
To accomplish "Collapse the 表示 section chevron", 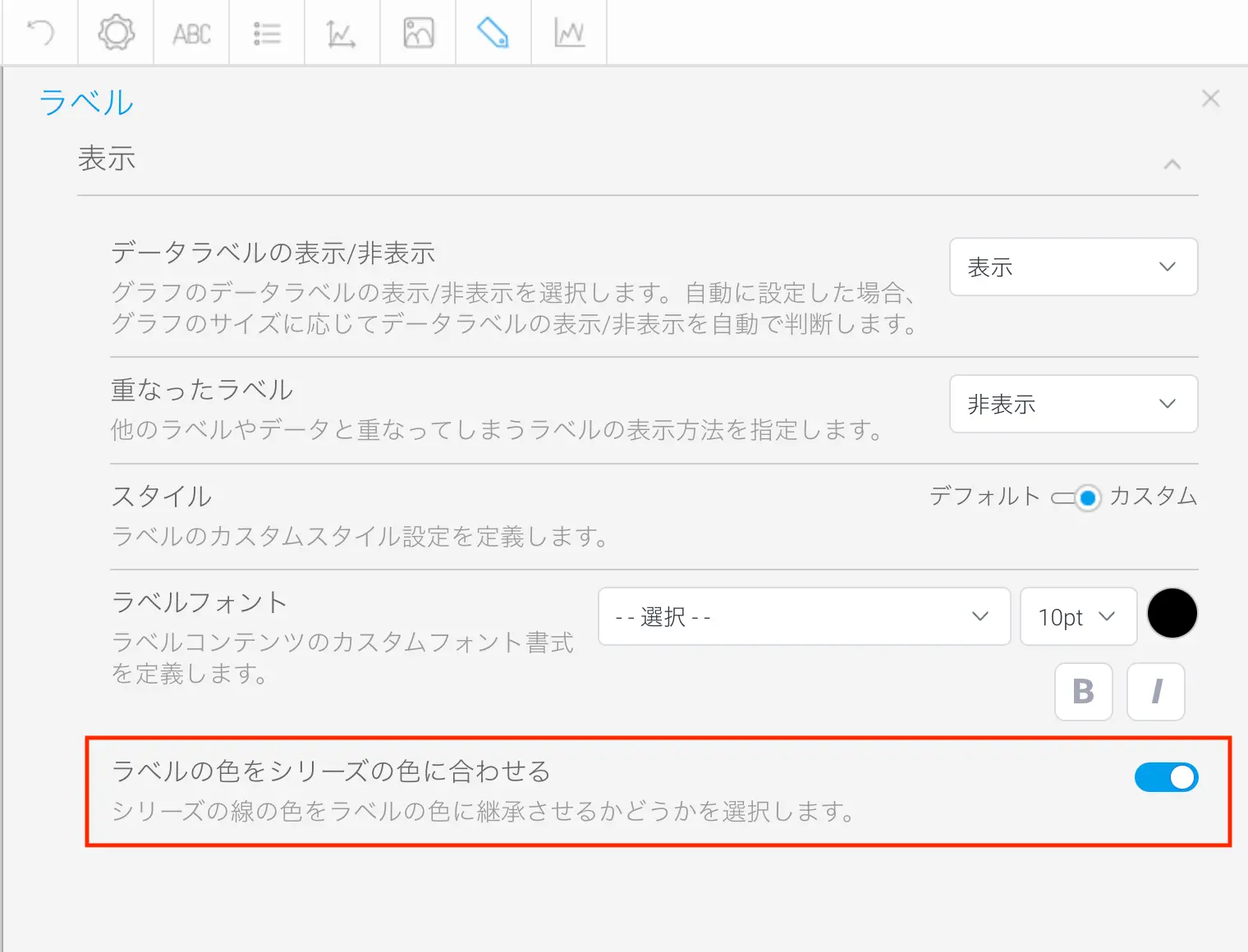I will 1172,164.
